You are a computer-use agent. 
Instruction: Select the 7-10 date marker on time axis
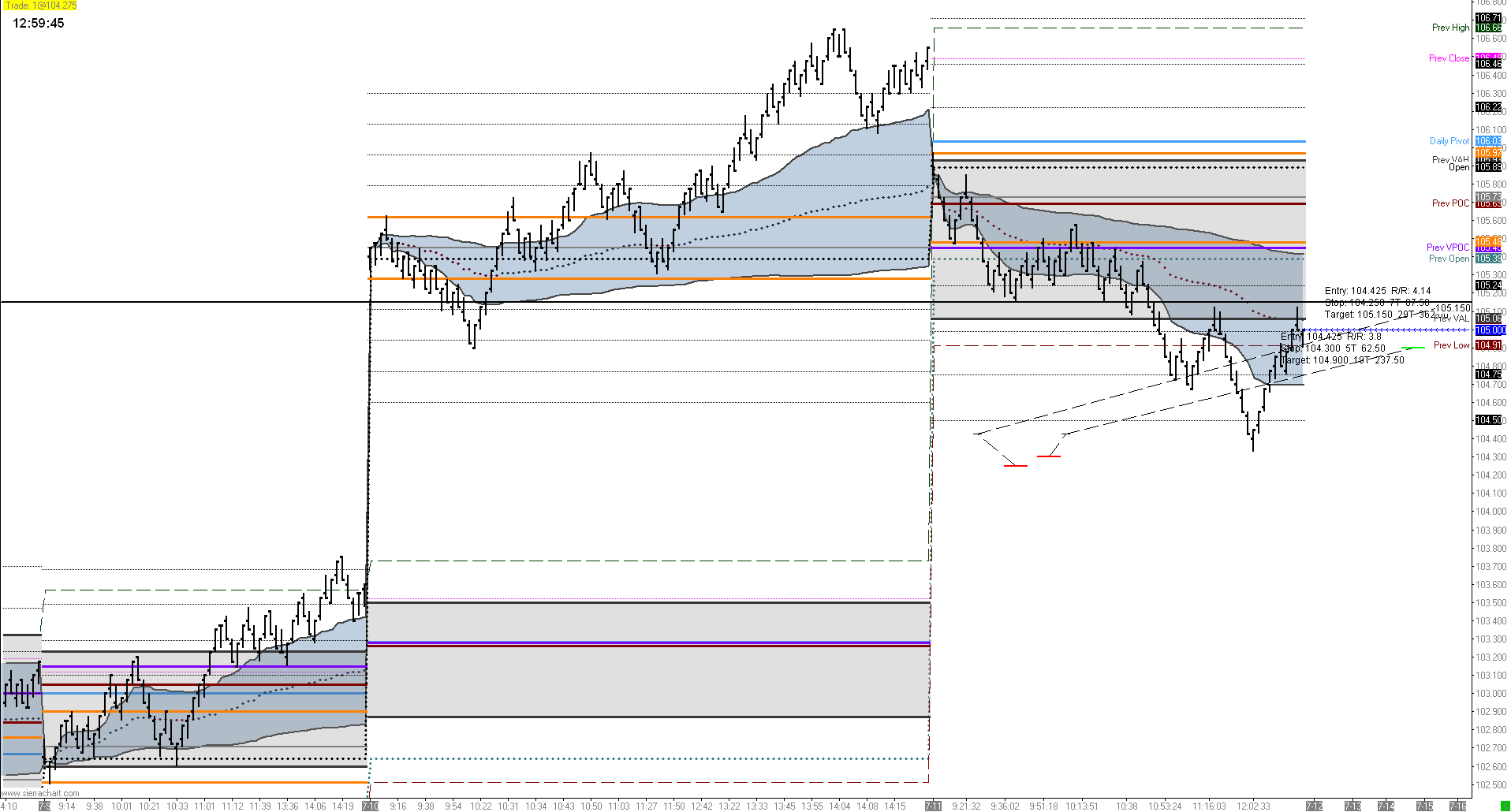(370, 806)
